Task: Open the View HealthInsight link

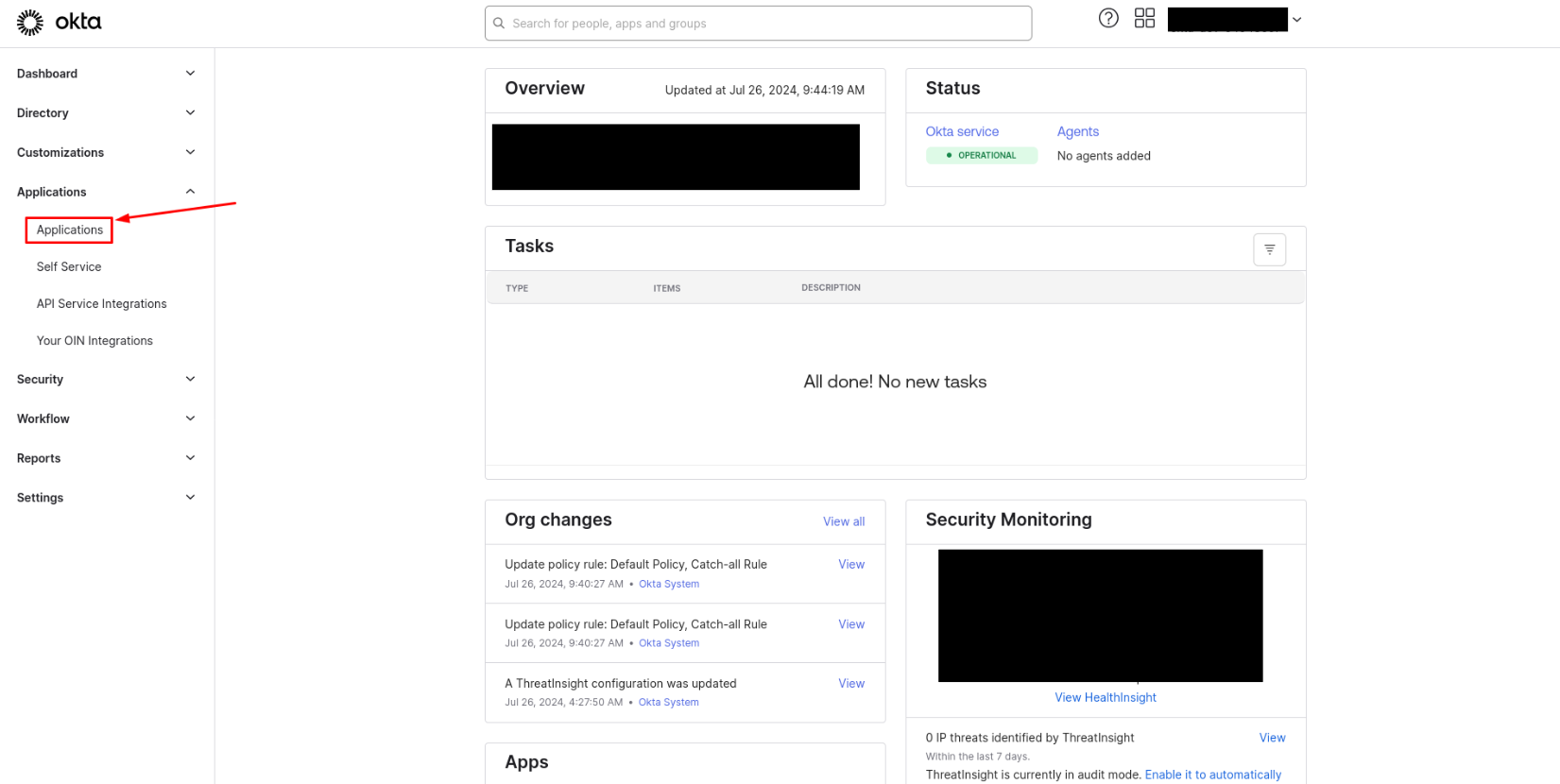Action: click(x=1105, y=698)
